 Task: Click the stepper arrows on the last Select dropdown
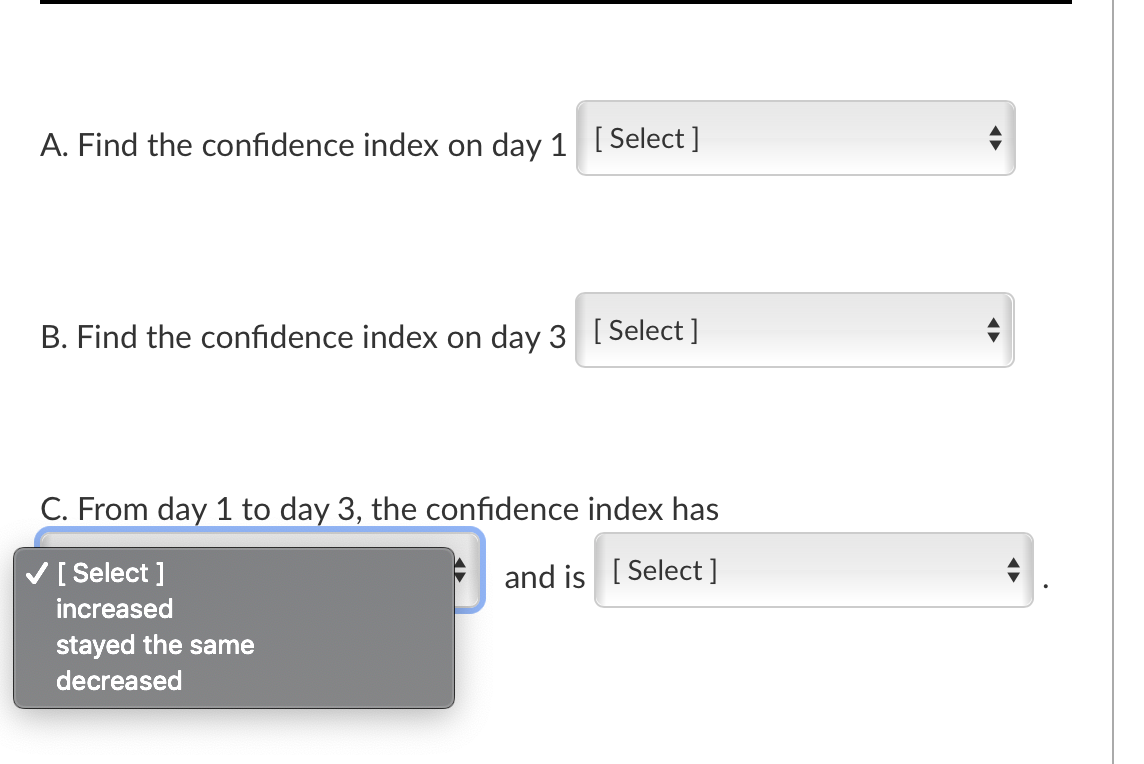pyautogui.click(x=1012, y=571)
